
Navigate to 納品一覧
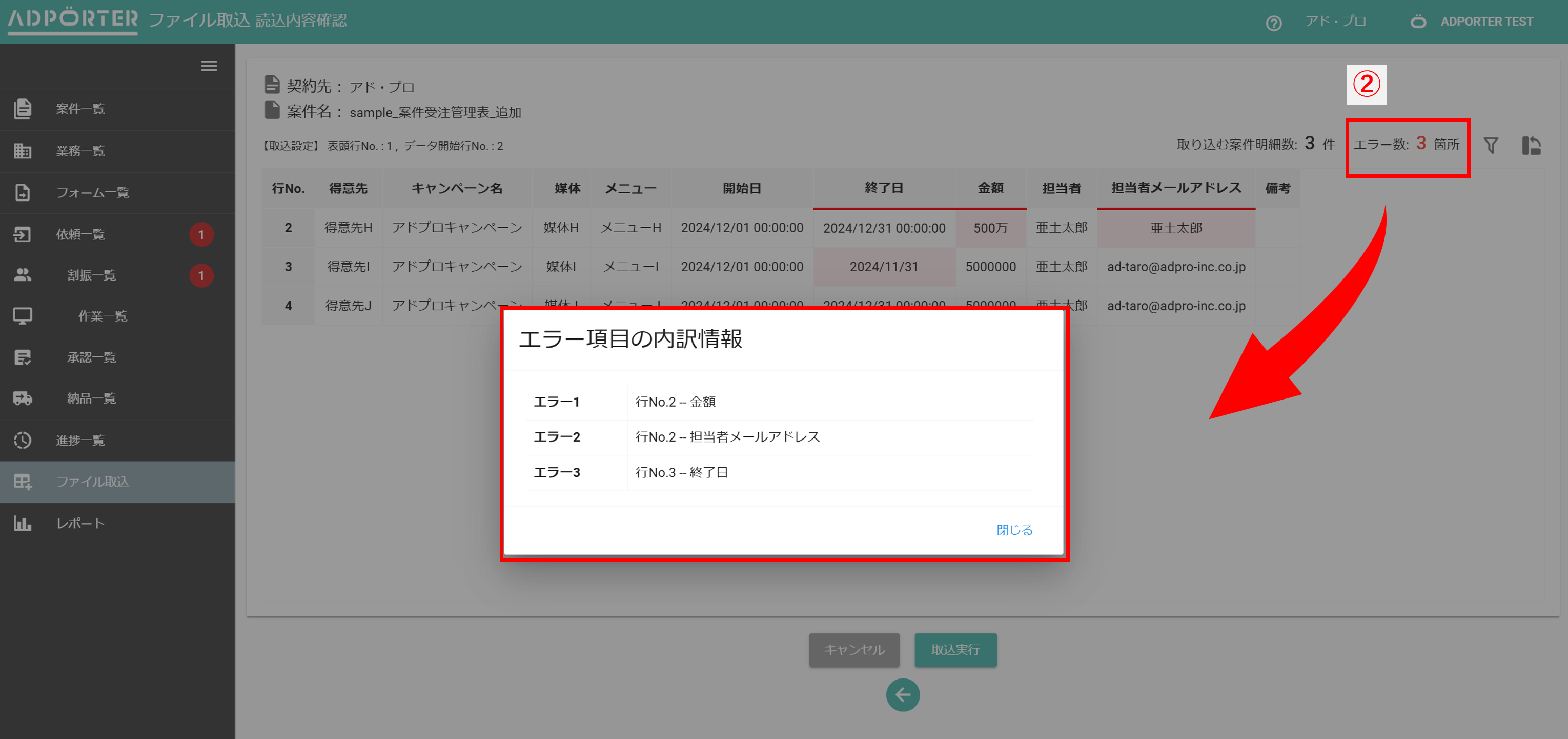(117, 398)
